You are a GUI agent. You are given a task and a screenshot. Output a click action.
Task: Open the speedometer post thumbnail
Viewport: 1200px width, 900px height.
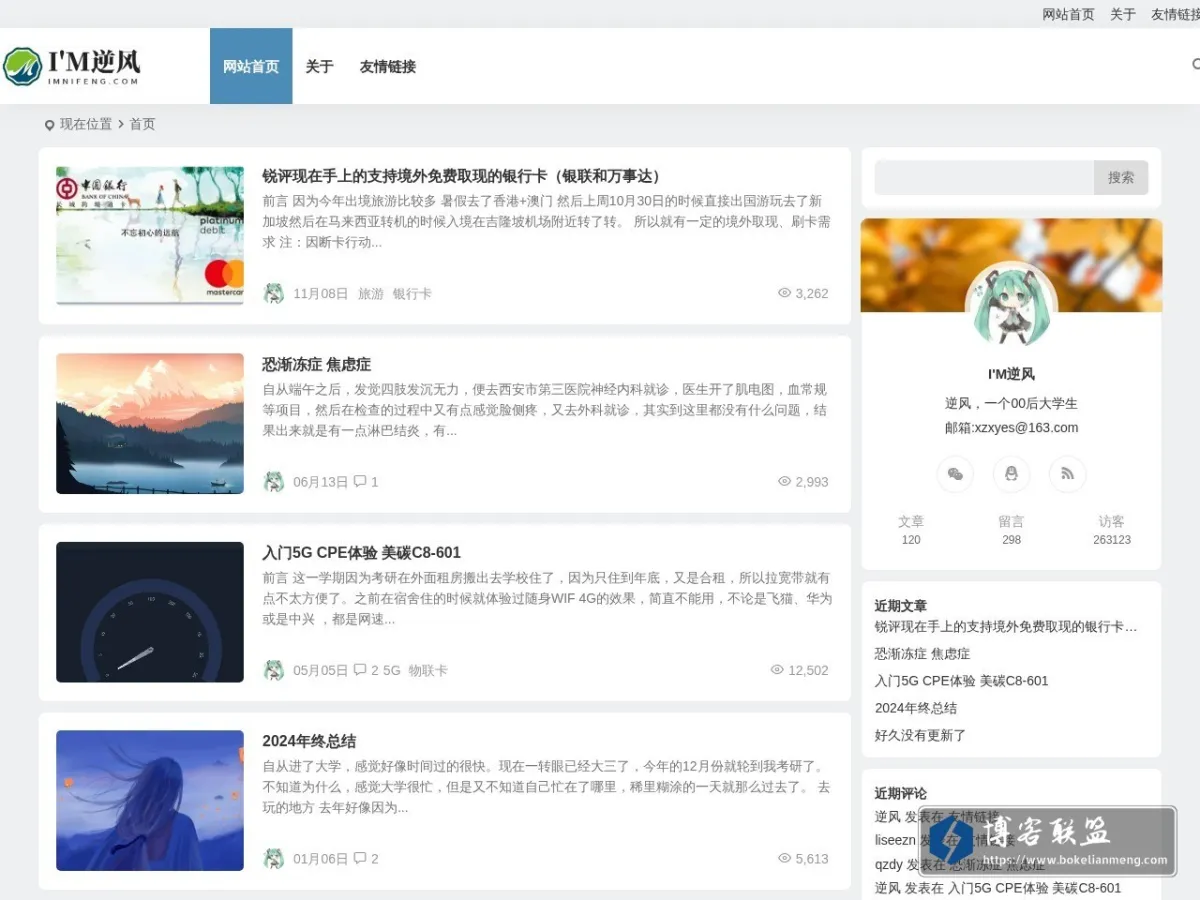click(150, 612)
